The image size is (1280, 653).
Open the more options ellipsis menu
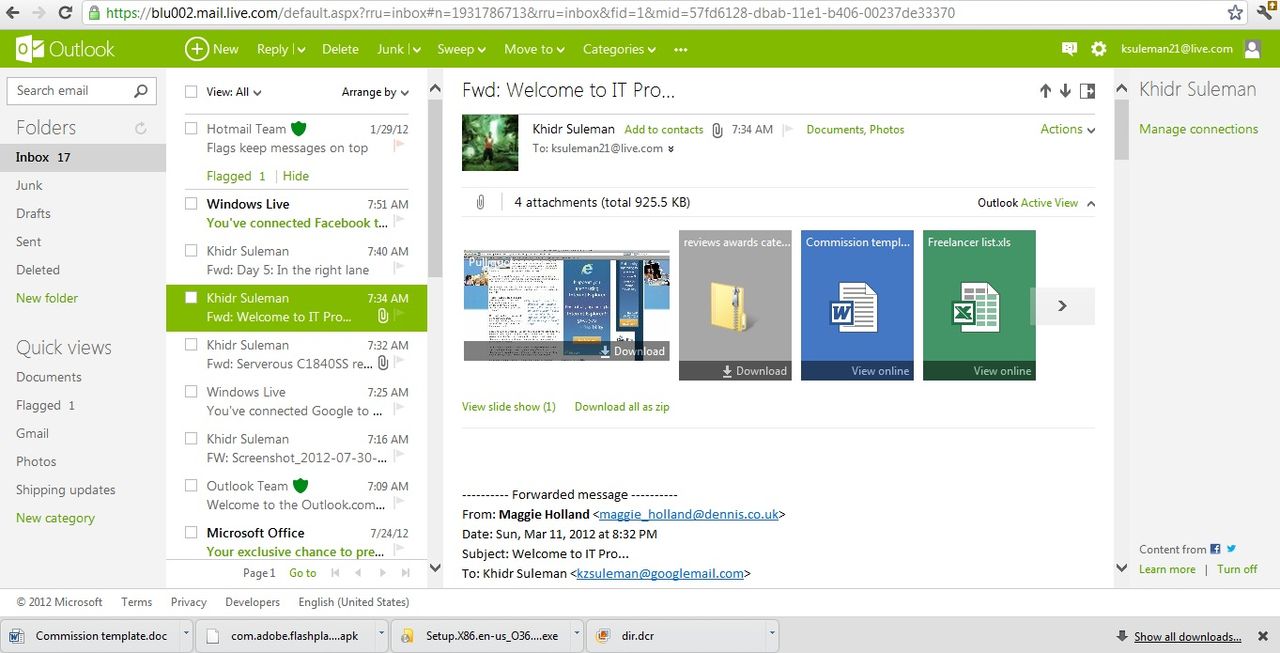click(x=681, y=49)
